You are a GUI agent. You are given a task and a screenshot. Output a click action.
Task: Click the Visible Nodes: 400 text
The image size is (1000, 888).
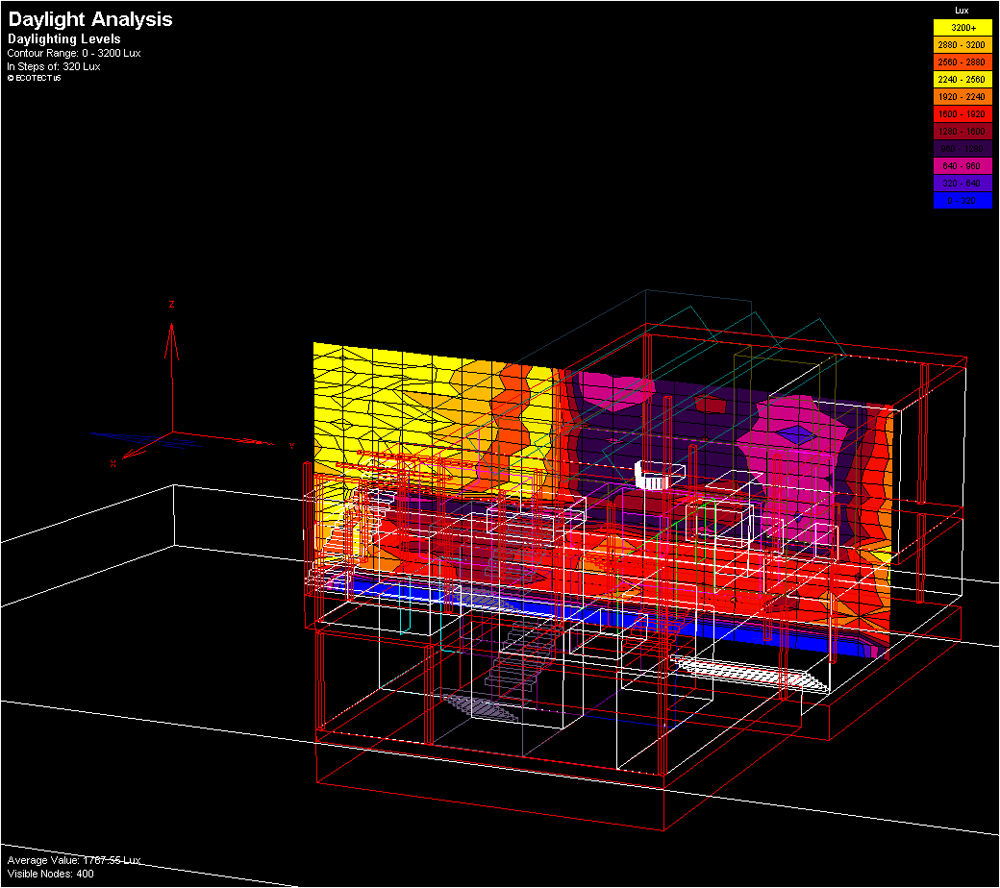50,874
